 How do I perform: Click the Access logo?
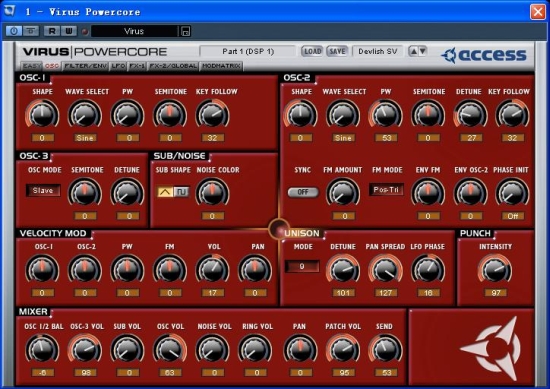[484, 55]
